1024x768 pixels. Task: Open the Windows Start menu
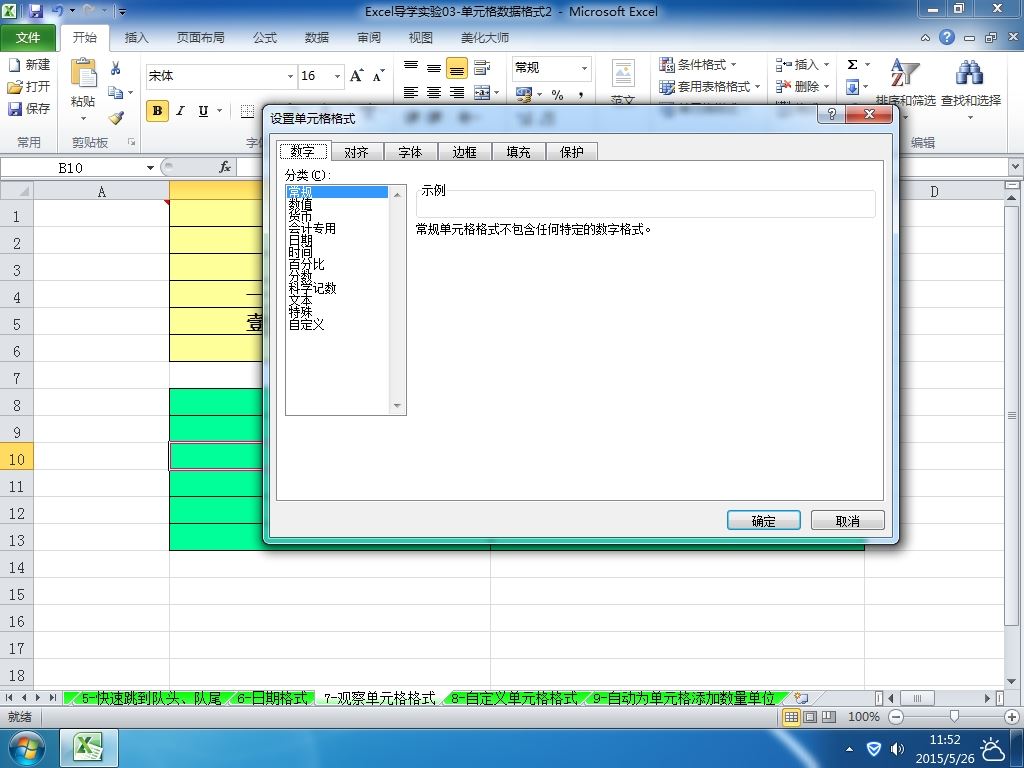pos(25,748)
